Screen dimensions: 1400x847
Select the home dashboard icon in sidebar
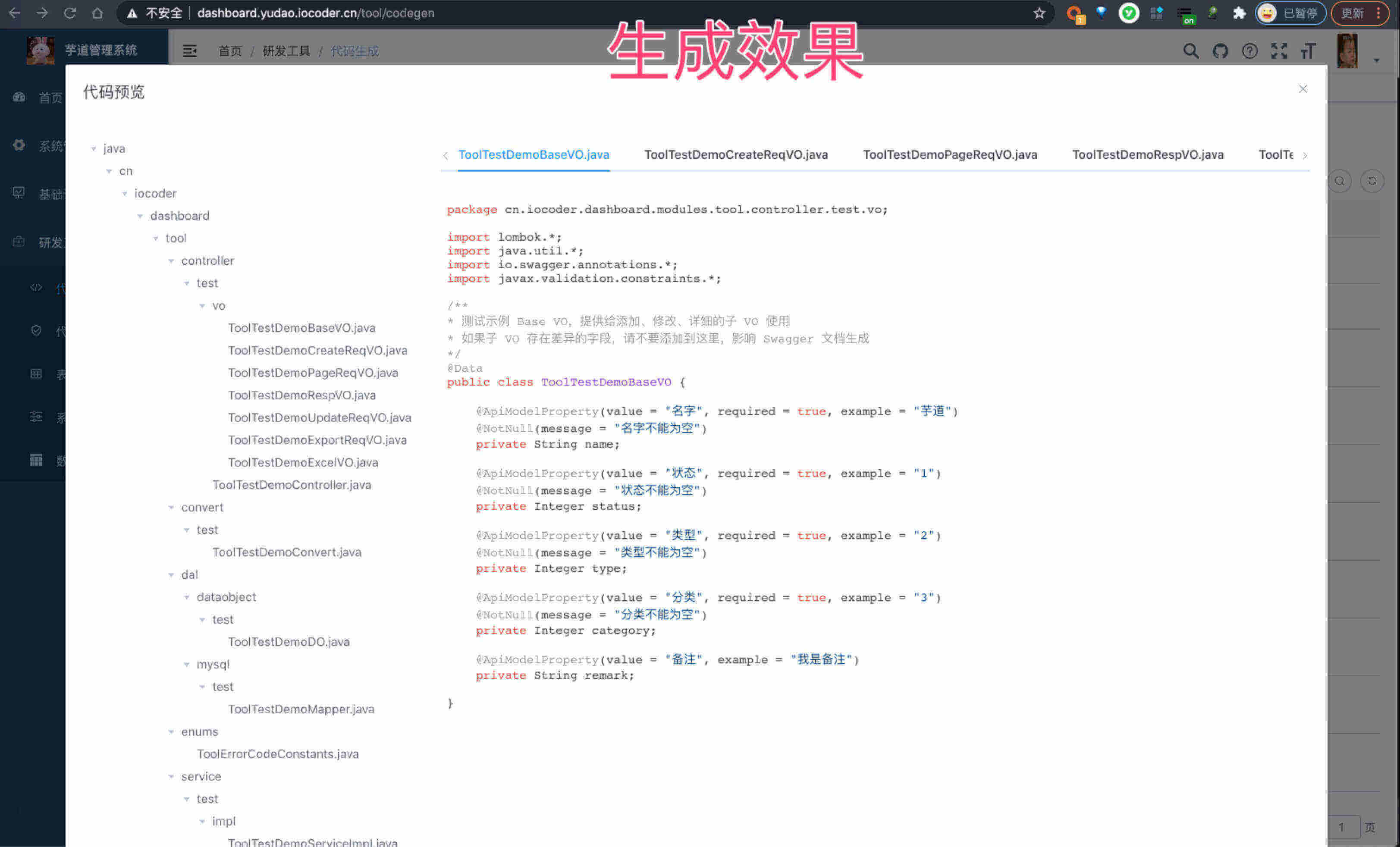19,97
